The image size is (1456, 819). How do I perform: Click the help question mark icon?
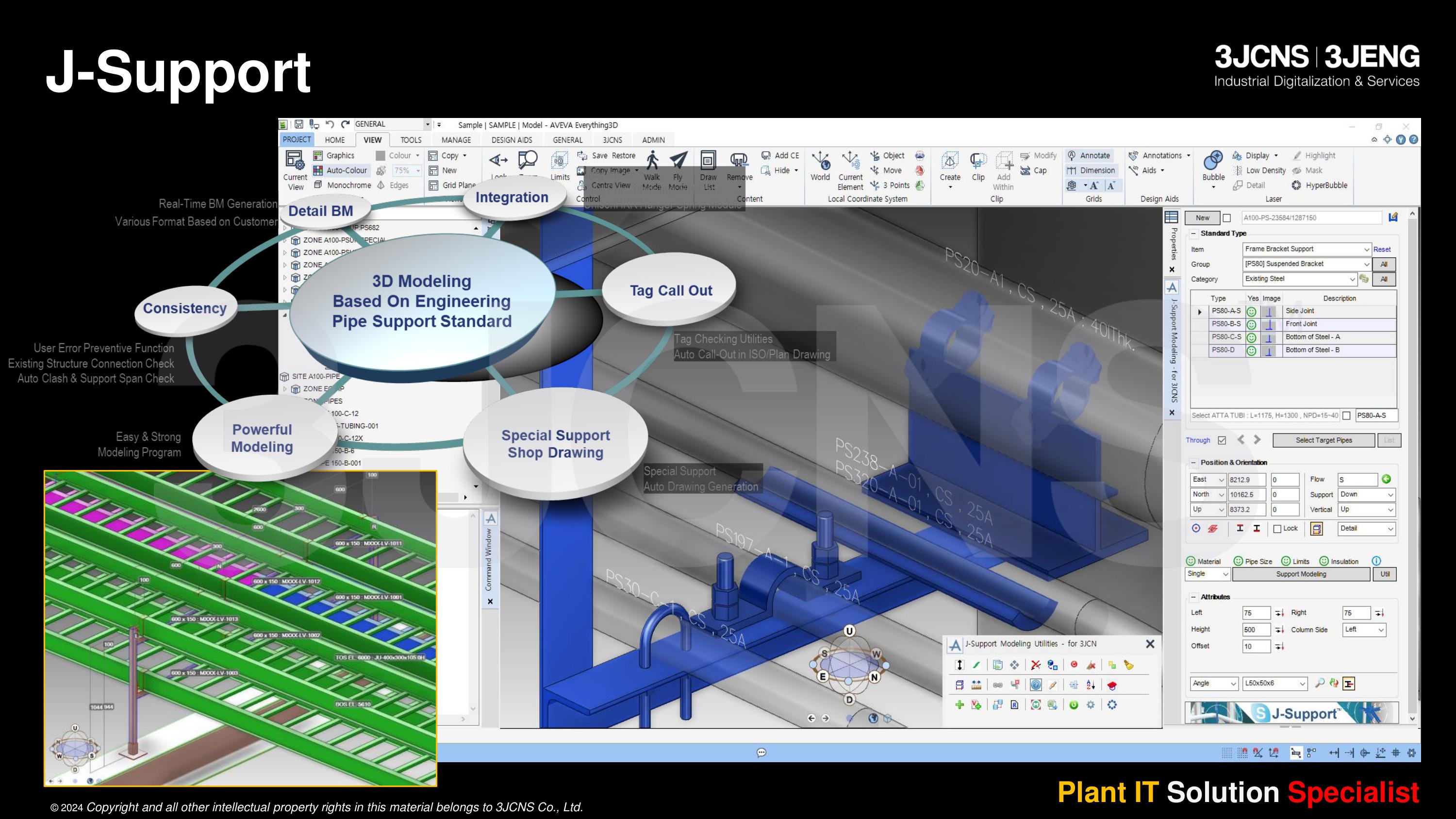[x=1414, y=140]
